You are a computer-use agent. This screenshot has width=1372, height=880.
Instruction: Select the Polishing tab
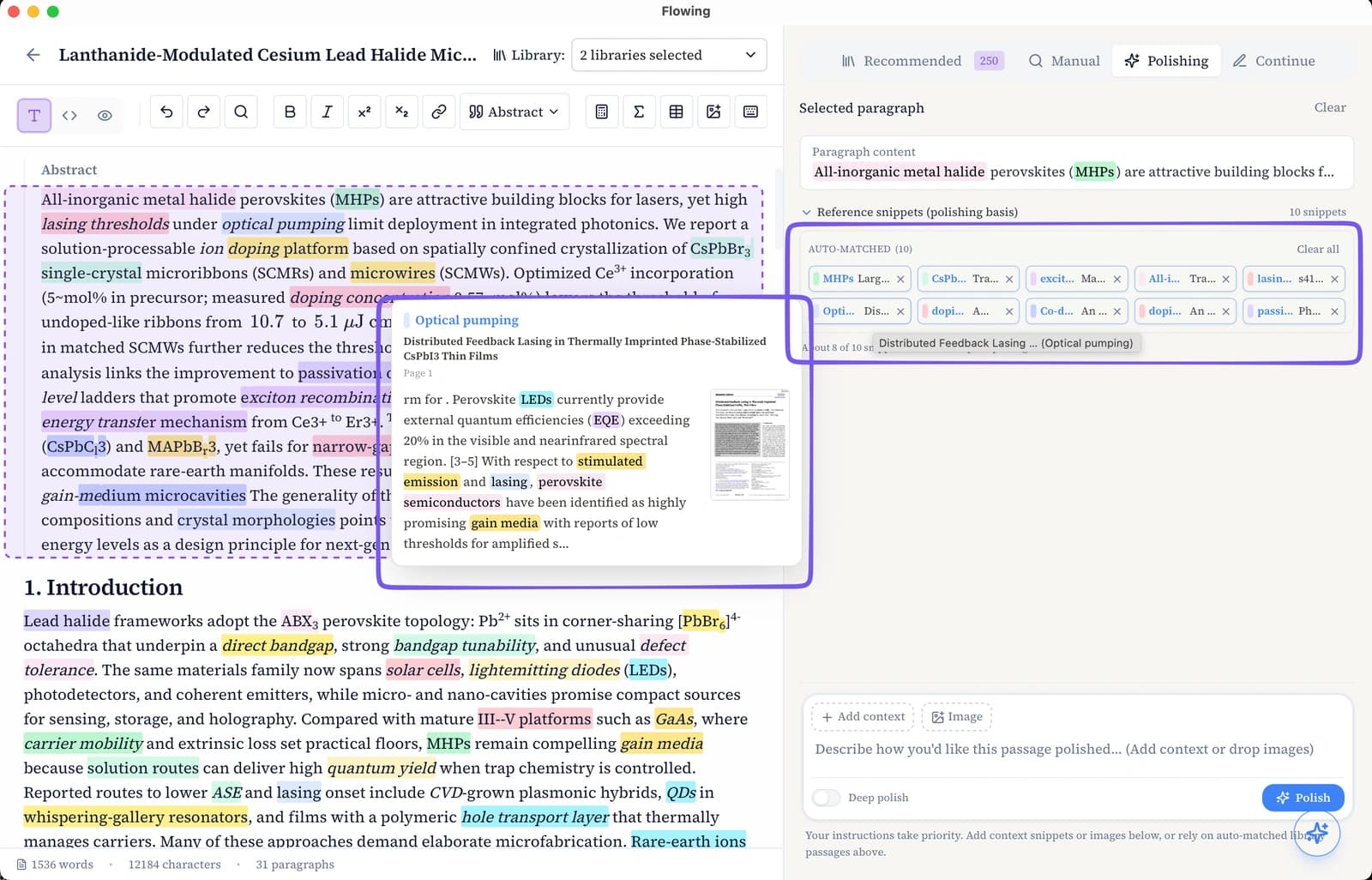click(x=1166, y=61)
